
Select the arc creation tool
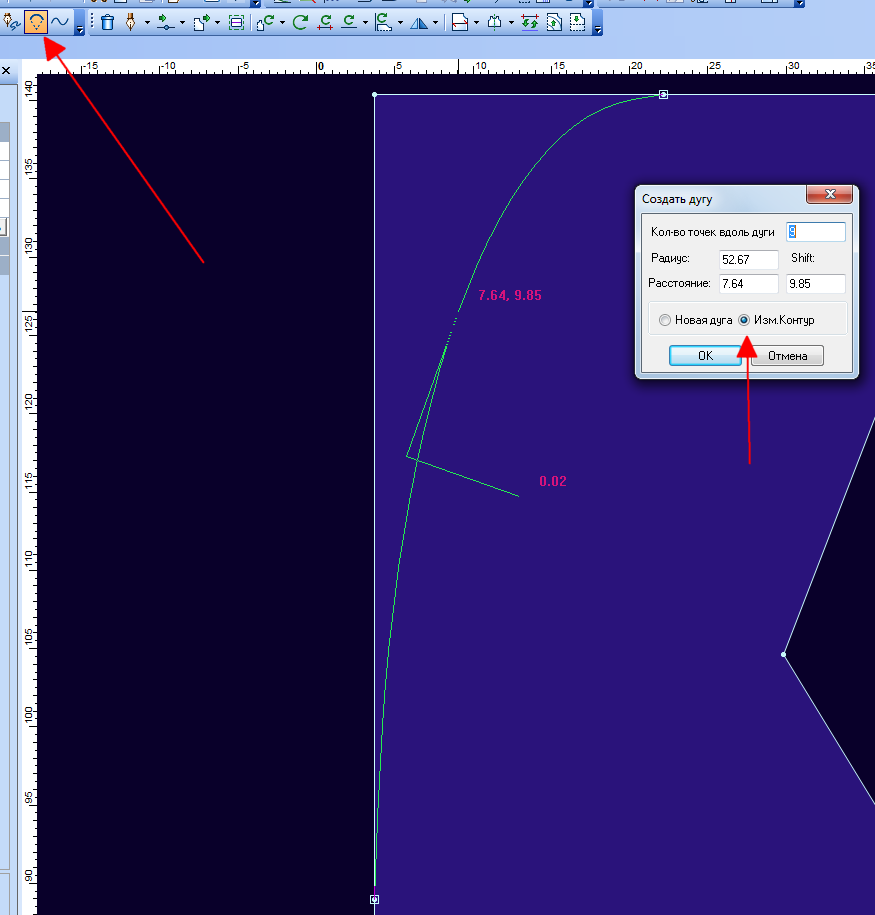coord(36,22)
